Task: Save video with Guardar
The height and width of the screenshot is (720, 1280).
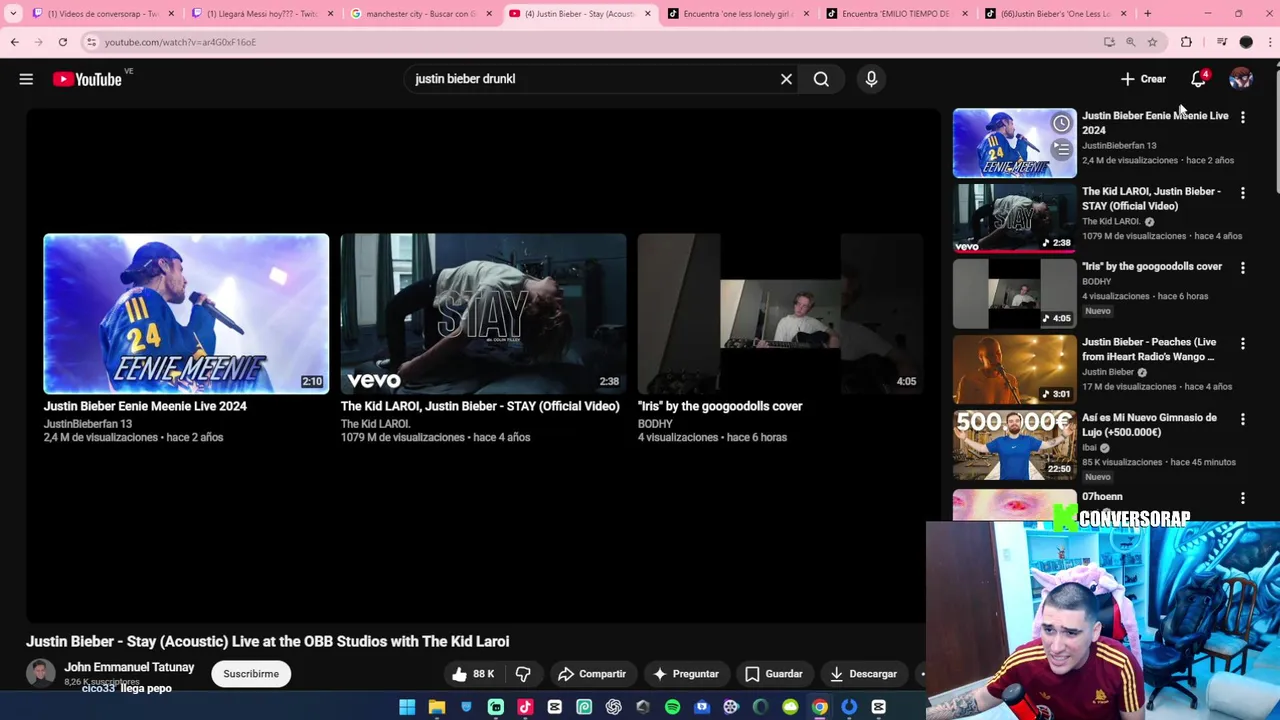Action: [x=774, y=674]
